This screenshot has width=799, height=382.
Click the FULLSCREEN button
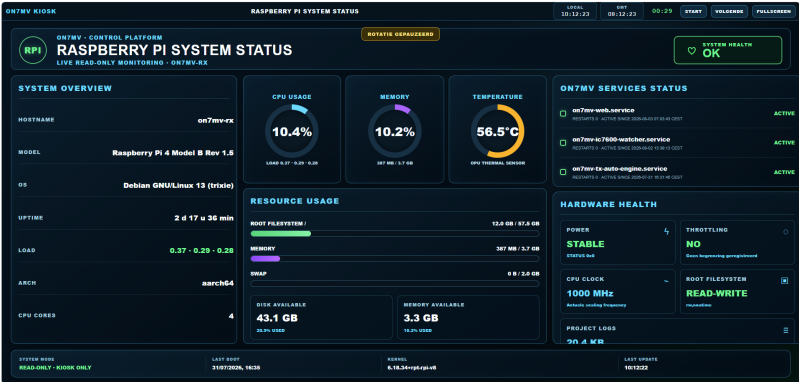coord(774,11)
